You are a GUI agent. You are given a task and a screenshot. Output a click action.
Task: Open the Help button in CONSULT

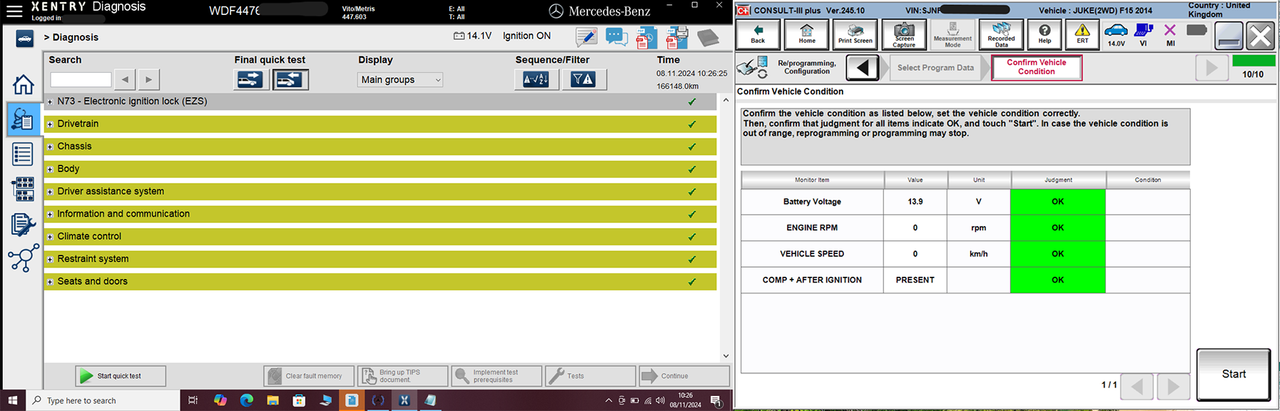pyautogui.click(x=1044, y=34)
